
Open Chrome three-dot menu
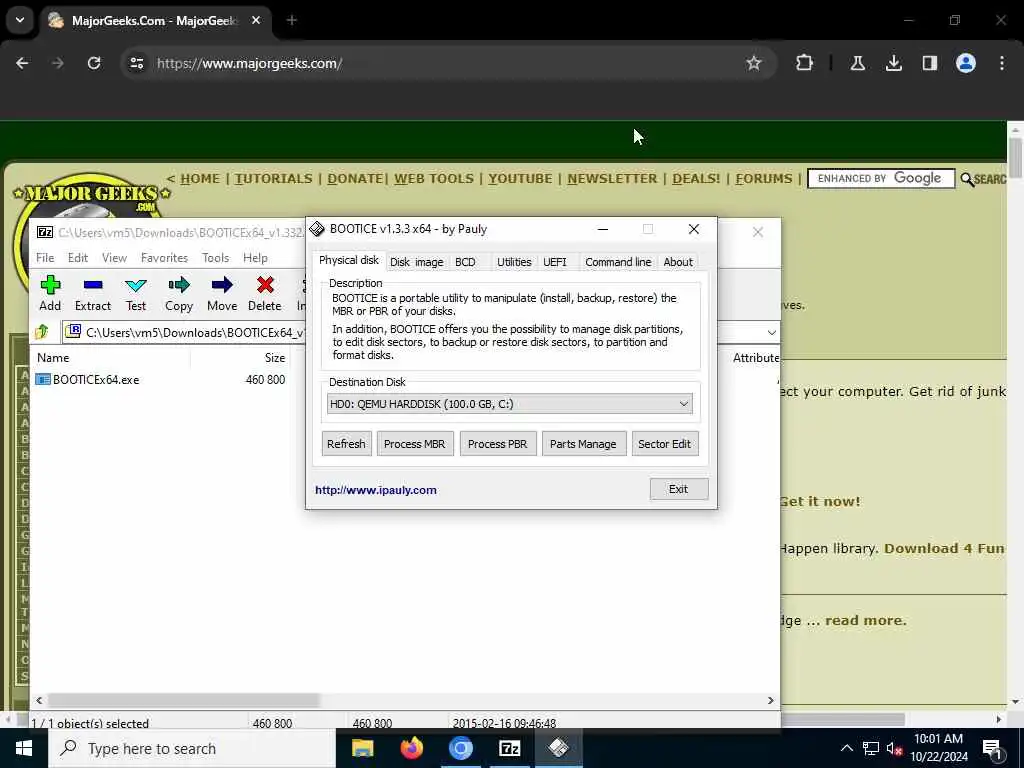click(x=1001, y=63)
